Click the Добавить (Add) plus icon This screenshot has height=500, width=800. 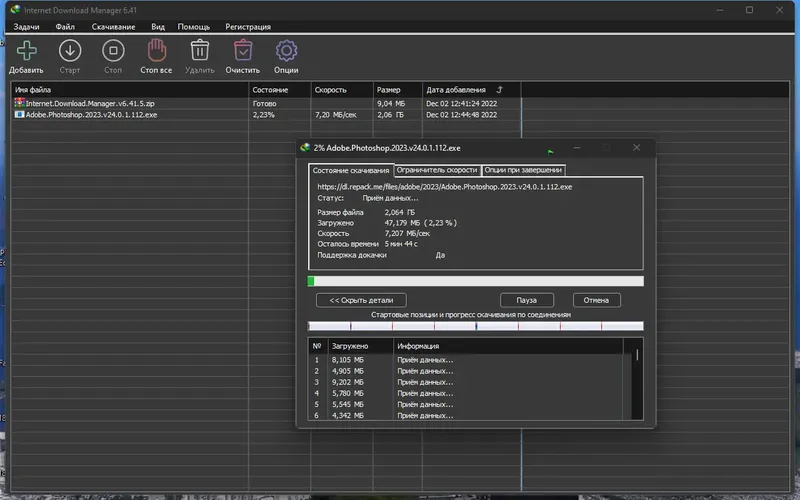[x=26, y=50]
